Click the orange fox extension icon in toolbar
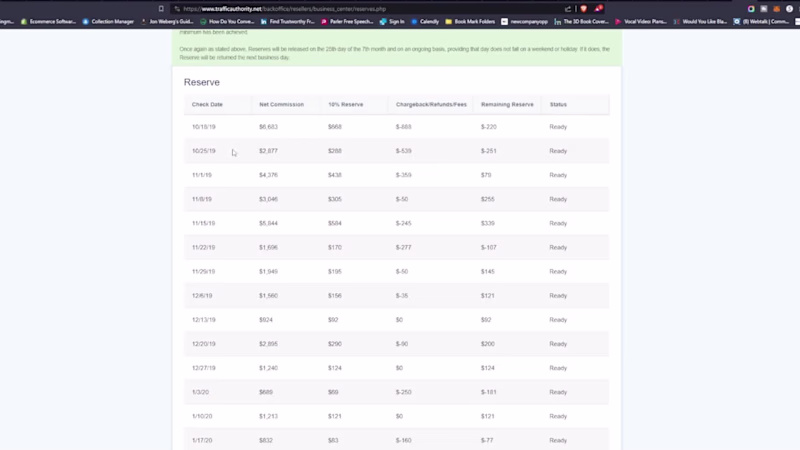The height and width of the screenshot is (450, 800). pyautogui.click(x=777, y=9)
